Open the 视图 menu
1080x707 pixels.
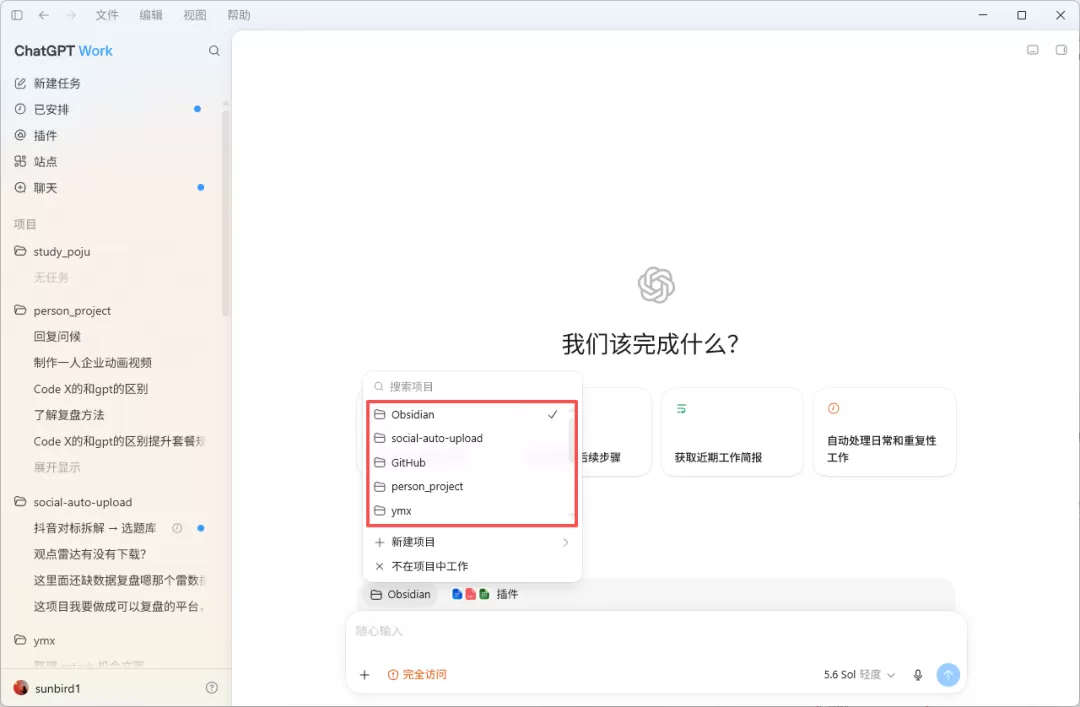pyautogui.click(x=195, y=14)
